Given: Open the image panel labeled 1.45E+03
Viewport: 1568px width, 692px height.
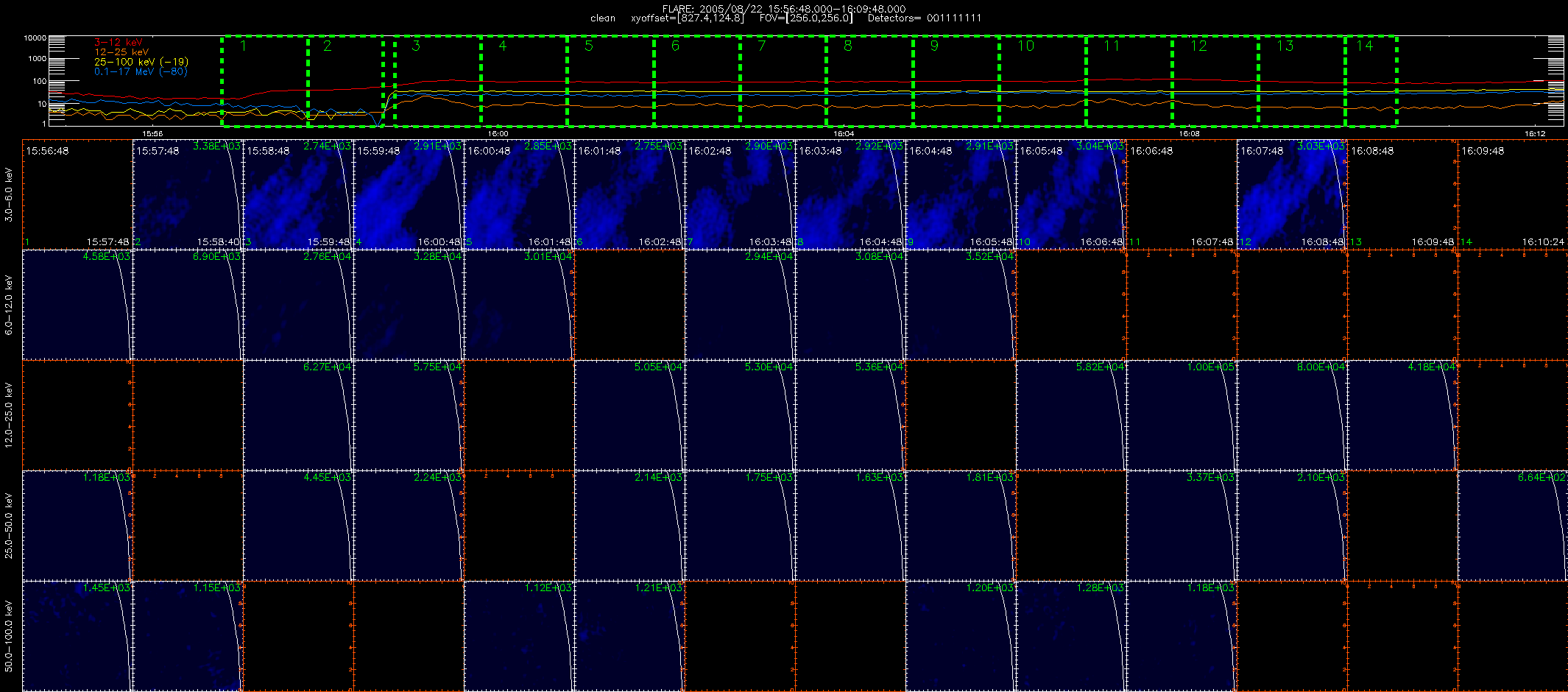Looking at the screenshot, I should coord(77,636).
